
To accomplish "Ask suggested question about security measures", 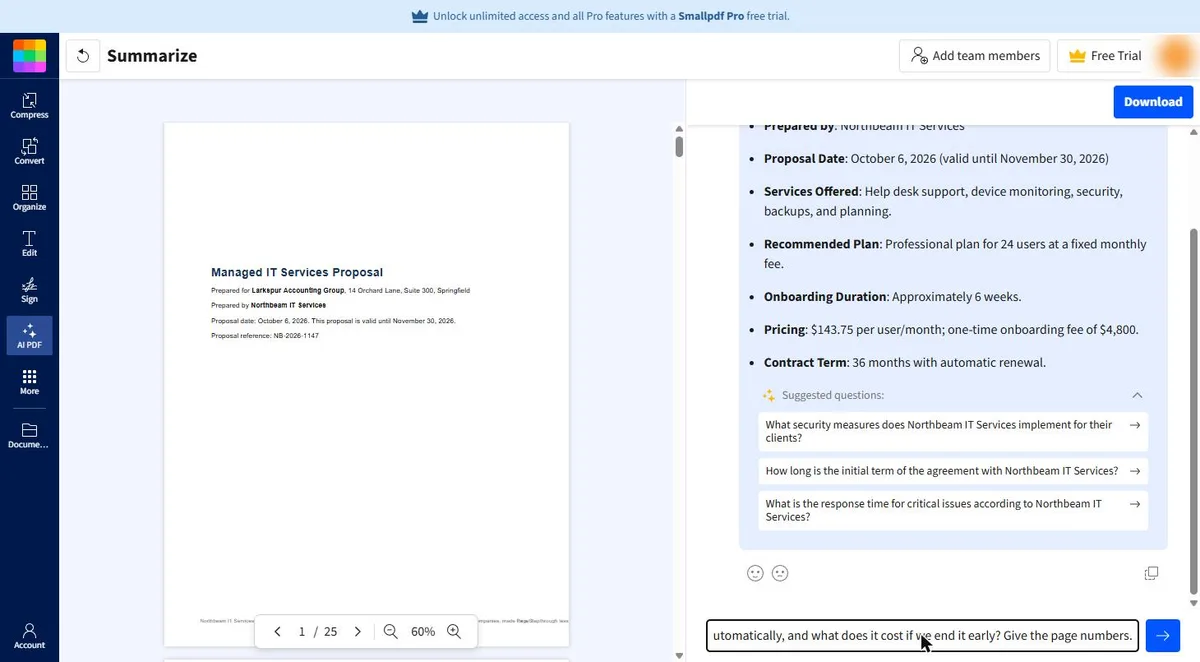I will (953, 431).
